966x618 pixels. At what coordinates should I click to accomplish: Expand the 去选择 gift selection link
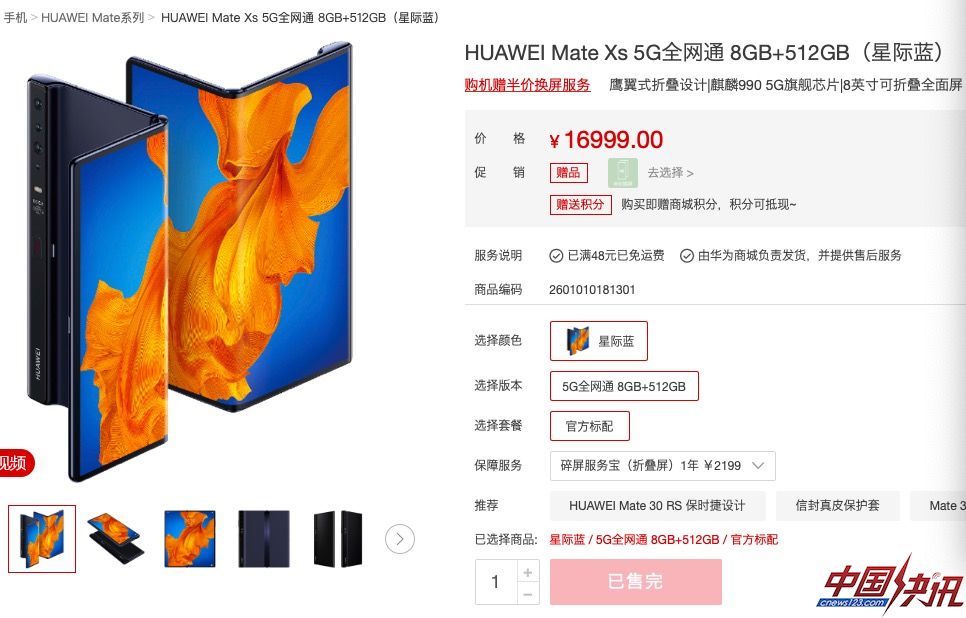tap(670, 173)
